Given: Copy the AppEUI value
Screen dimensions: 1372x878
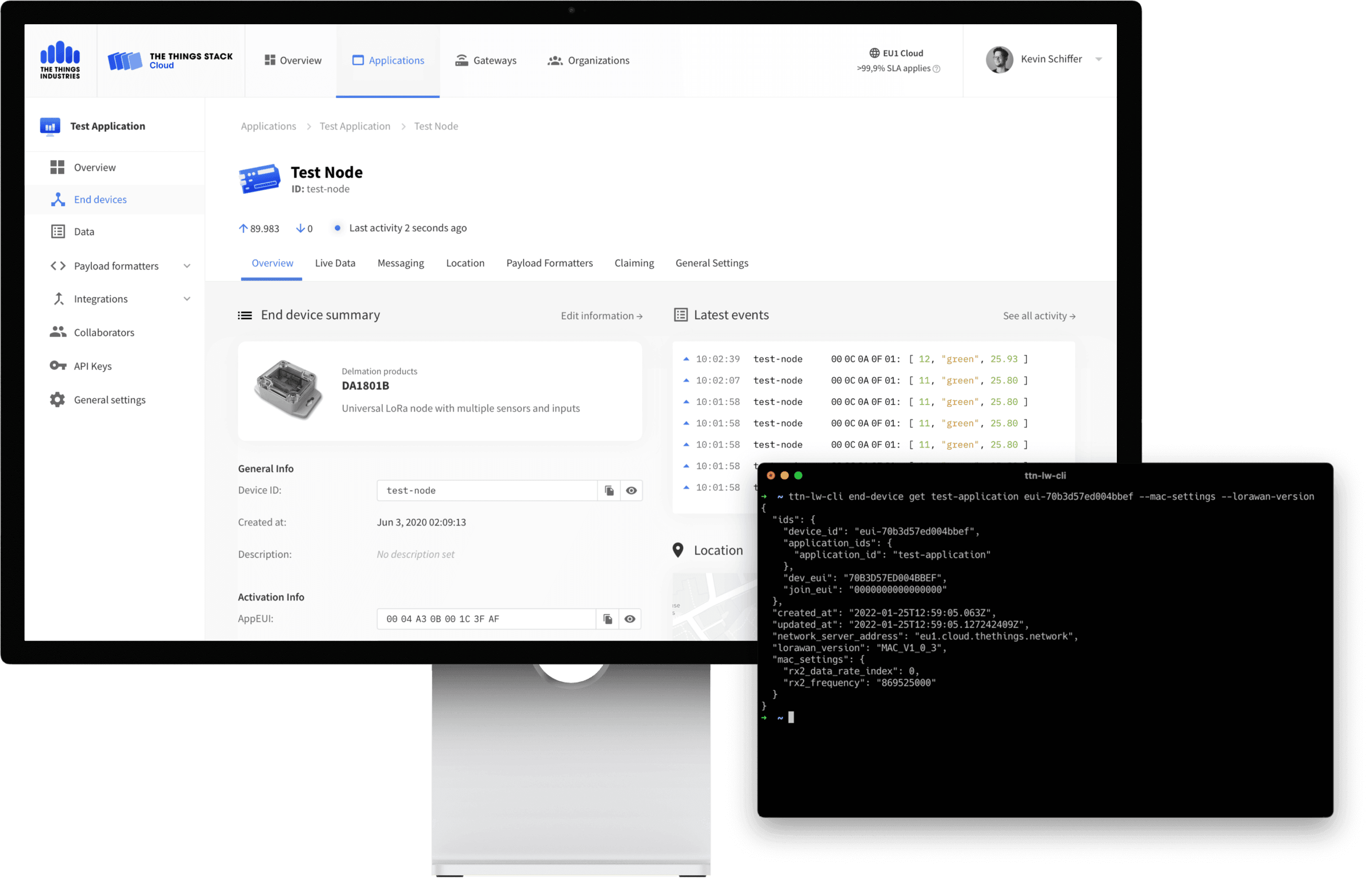Looking at the screenshot, I should coord(608,619).
